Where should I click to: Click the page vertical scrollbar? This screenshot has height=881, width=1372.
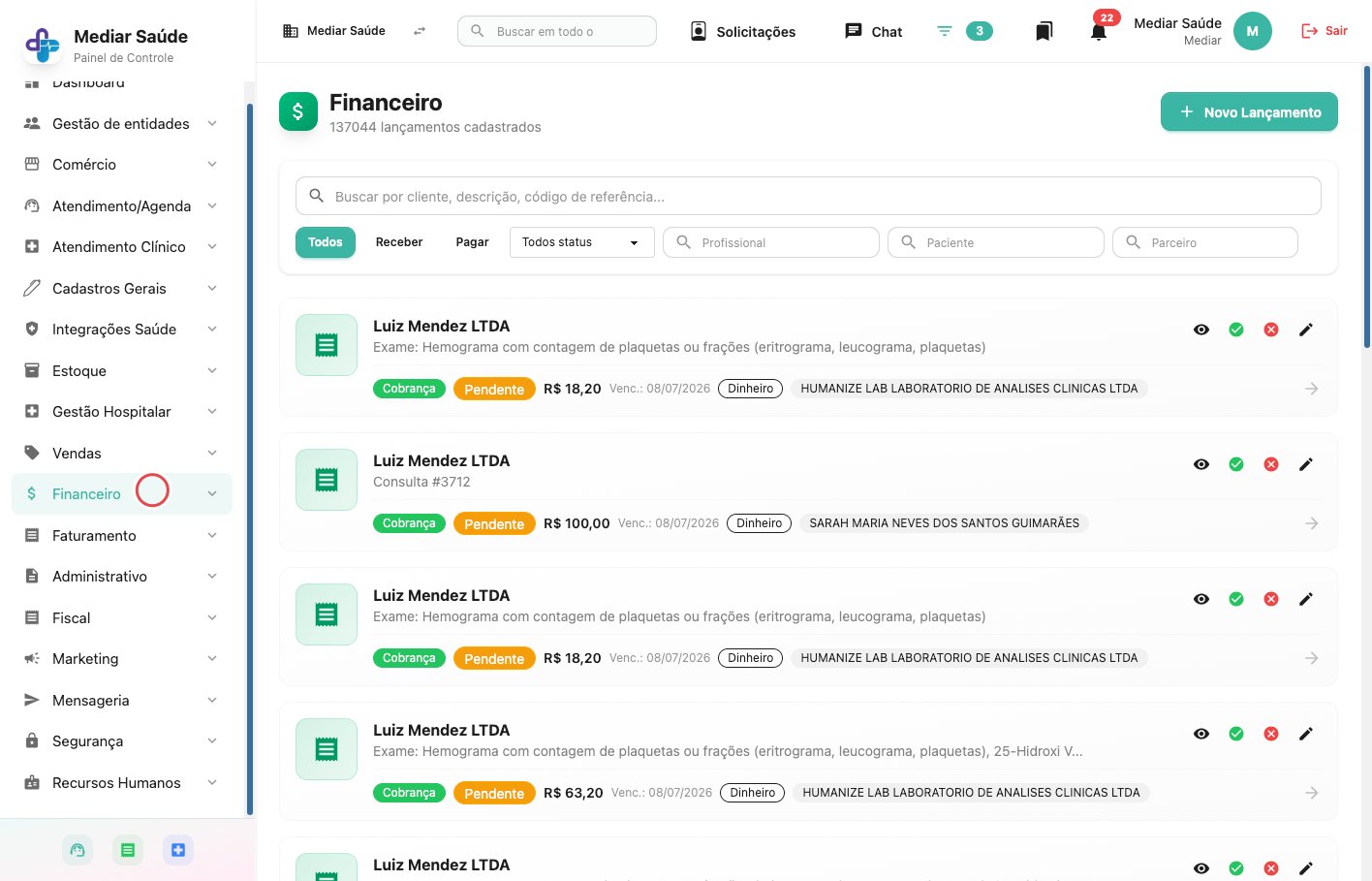1367,206
